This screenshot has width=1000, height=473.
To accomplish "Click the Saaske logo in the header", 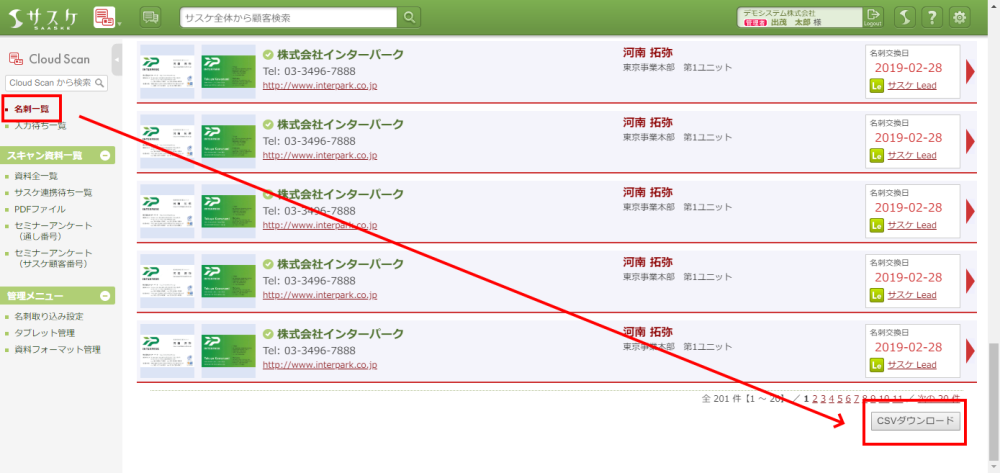I will pos(44,18).
